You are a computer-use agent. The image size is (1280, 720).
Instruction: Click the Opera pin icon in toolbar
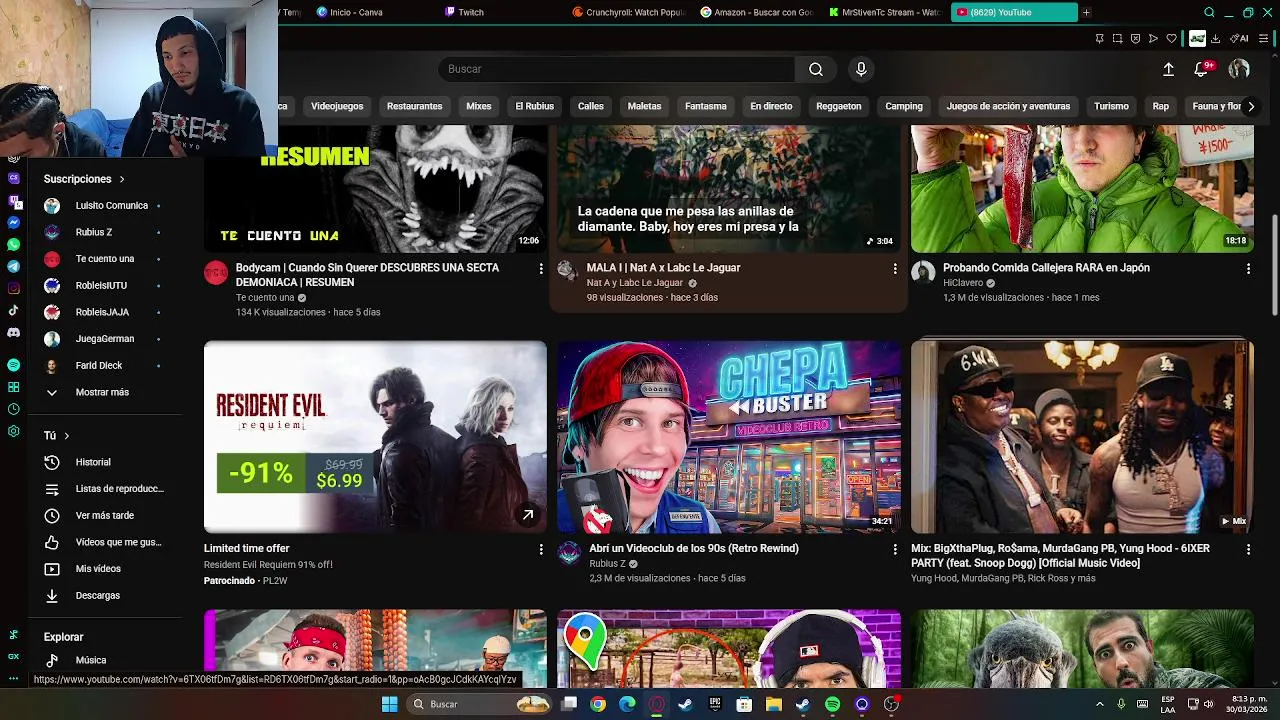tap(1099, 39)
